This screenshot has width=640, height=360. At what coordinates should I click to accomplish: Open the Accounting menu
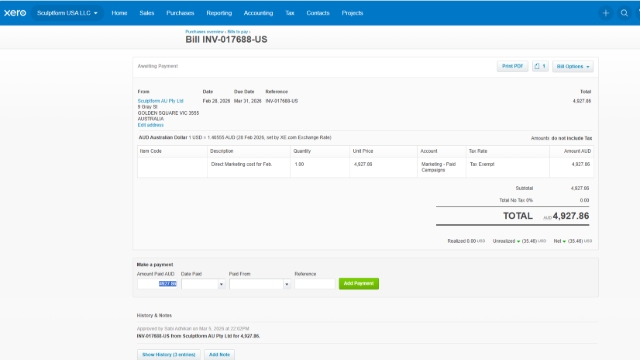(x=258, y=13)
